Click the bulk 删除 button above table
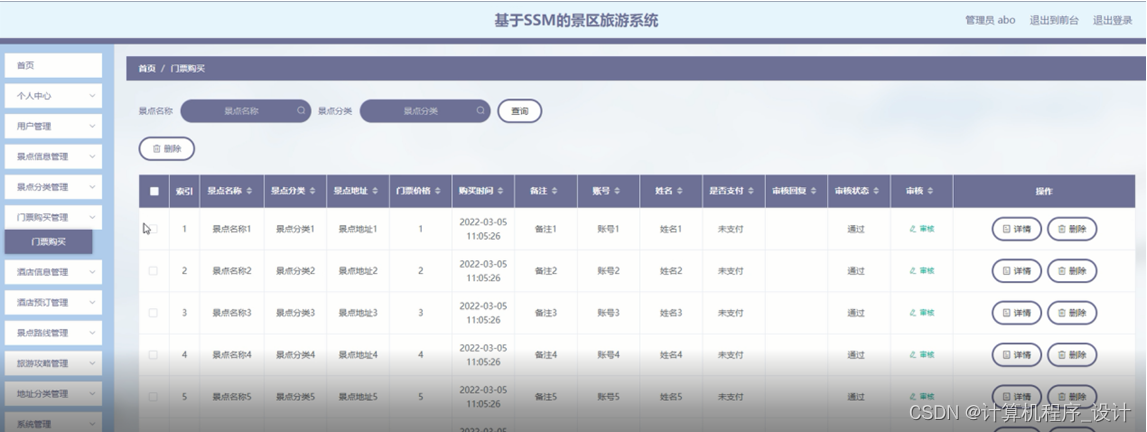Viewport: 1147px width, 432px height. tap(167, 148)
